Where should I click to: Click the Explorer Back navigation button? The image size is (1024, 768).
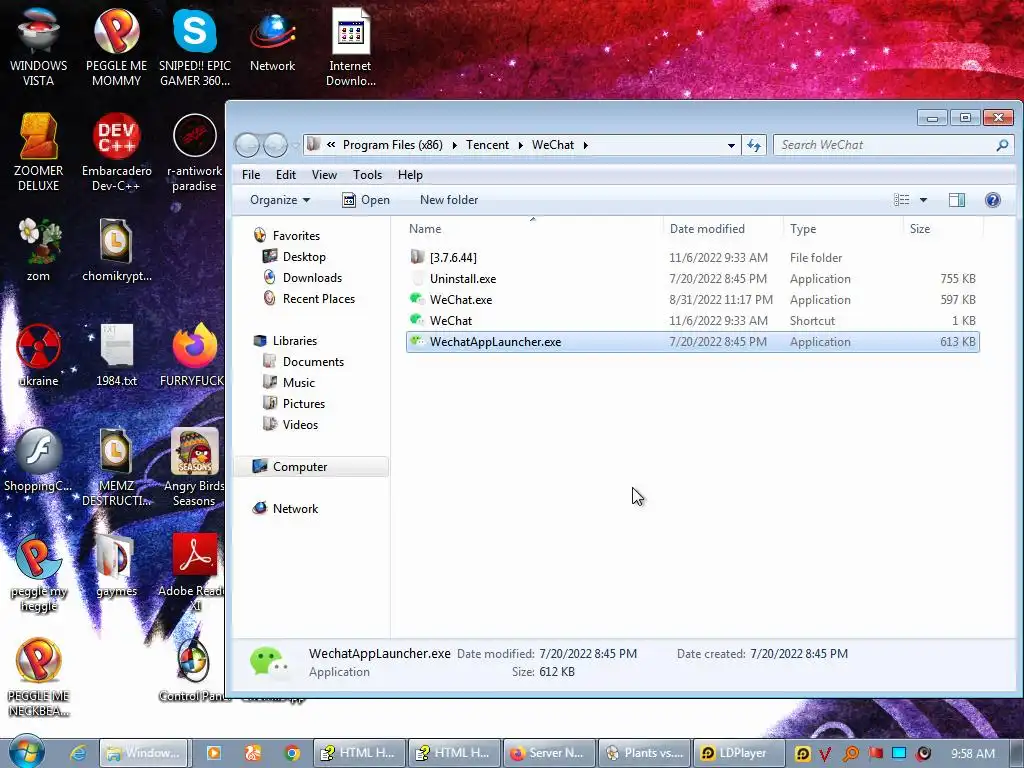click(x=248, y=145)
